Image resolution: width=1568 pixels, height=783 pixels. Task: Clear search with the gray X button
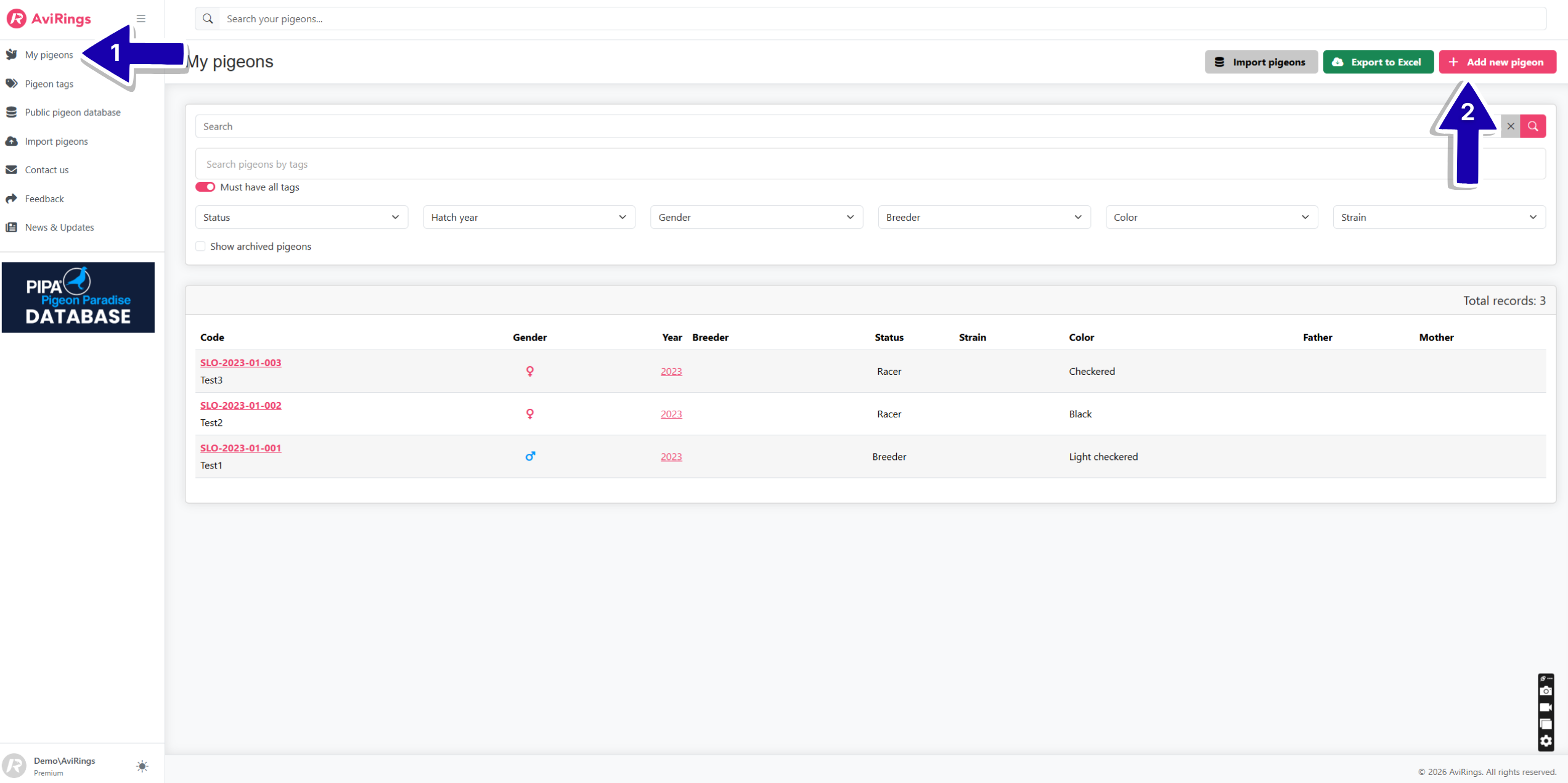point(1510,126)
